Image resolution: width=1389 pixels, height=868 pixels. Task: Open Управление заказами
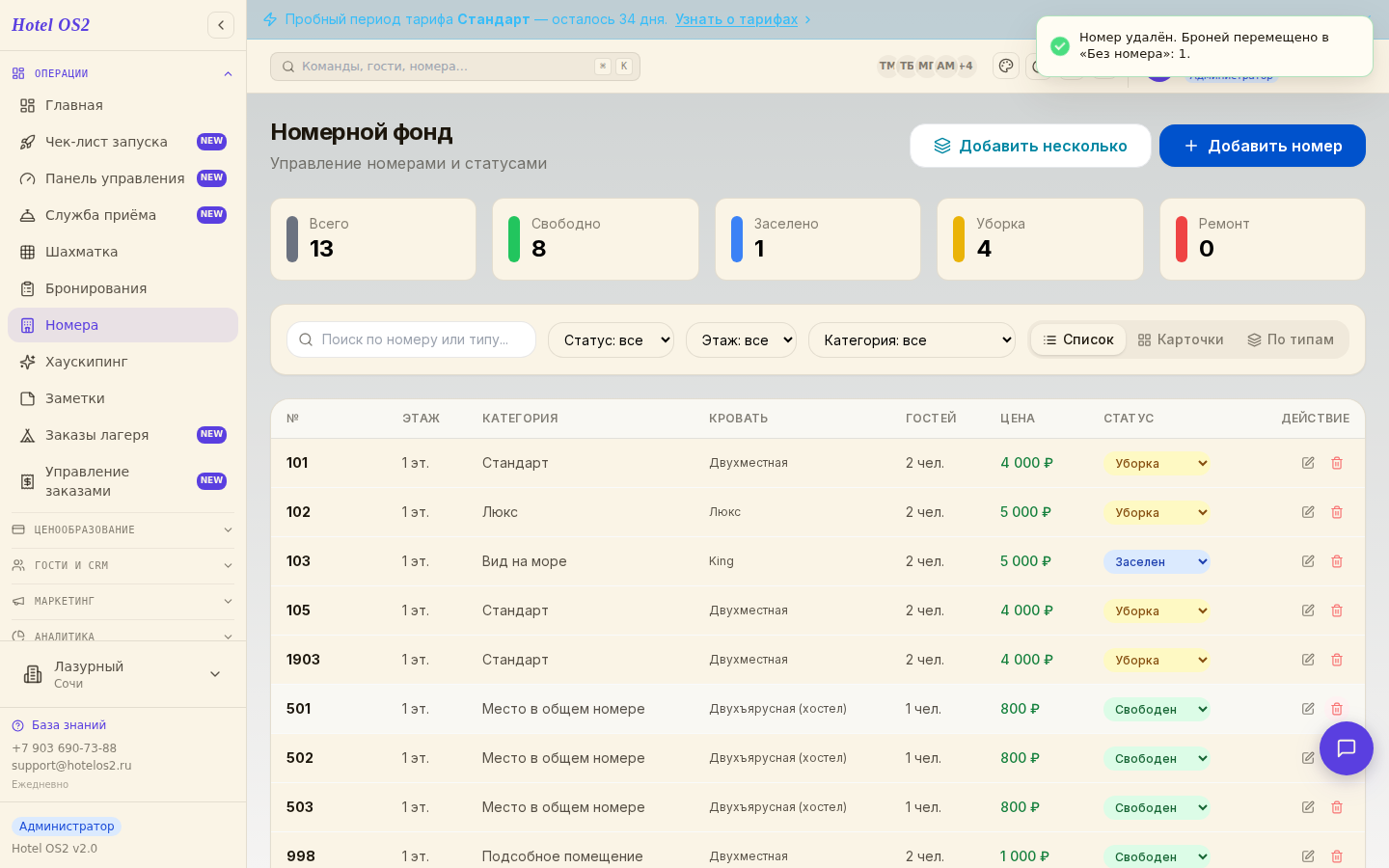click(x=123, y=481)
